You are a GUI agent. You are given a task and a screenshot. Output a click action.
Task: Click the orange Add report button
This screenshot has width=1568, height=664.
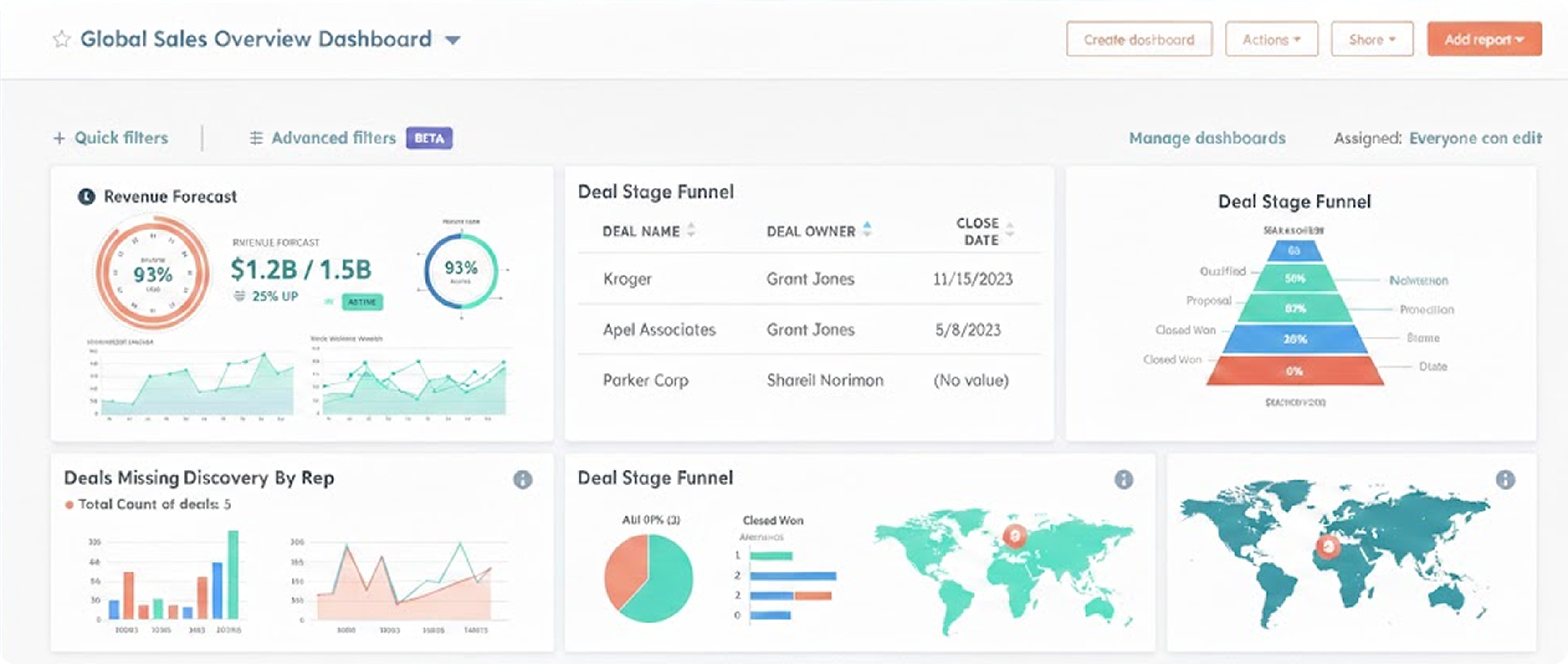[1484, 40]
